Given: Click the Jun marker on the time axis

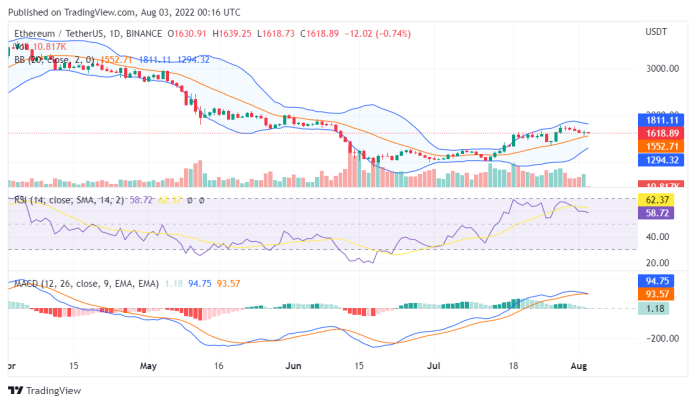Looking at the screenshot, I should tap(292, 367).
